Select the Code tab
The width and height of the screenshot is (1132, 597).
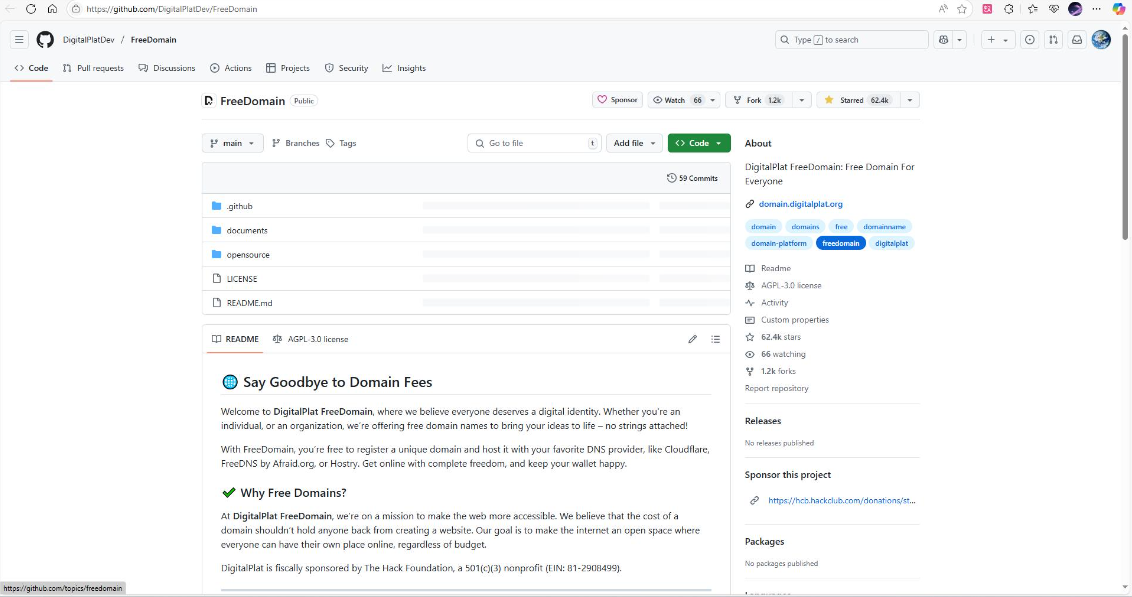click(x=32, y=68)
